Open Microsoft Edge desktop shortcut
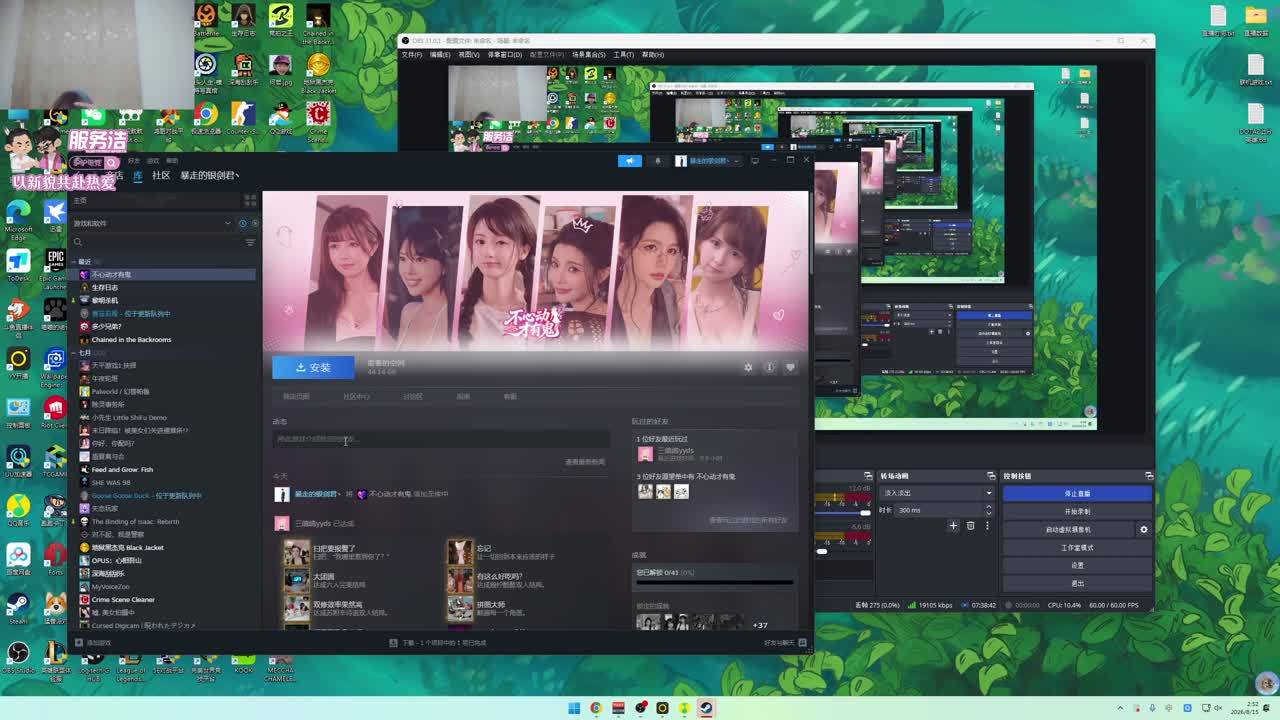Screen dimensions: 1280x720 (19, 220)
